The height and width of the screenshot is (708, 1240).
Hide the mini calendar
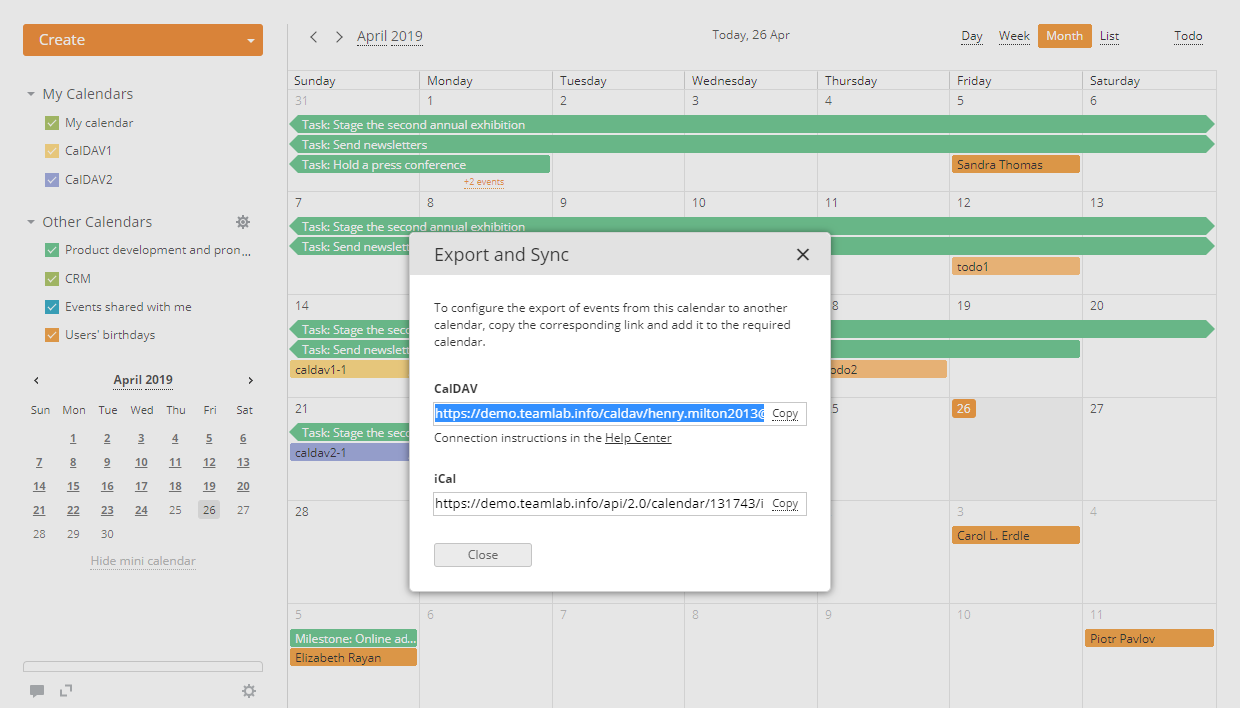(x=142, y=561)
